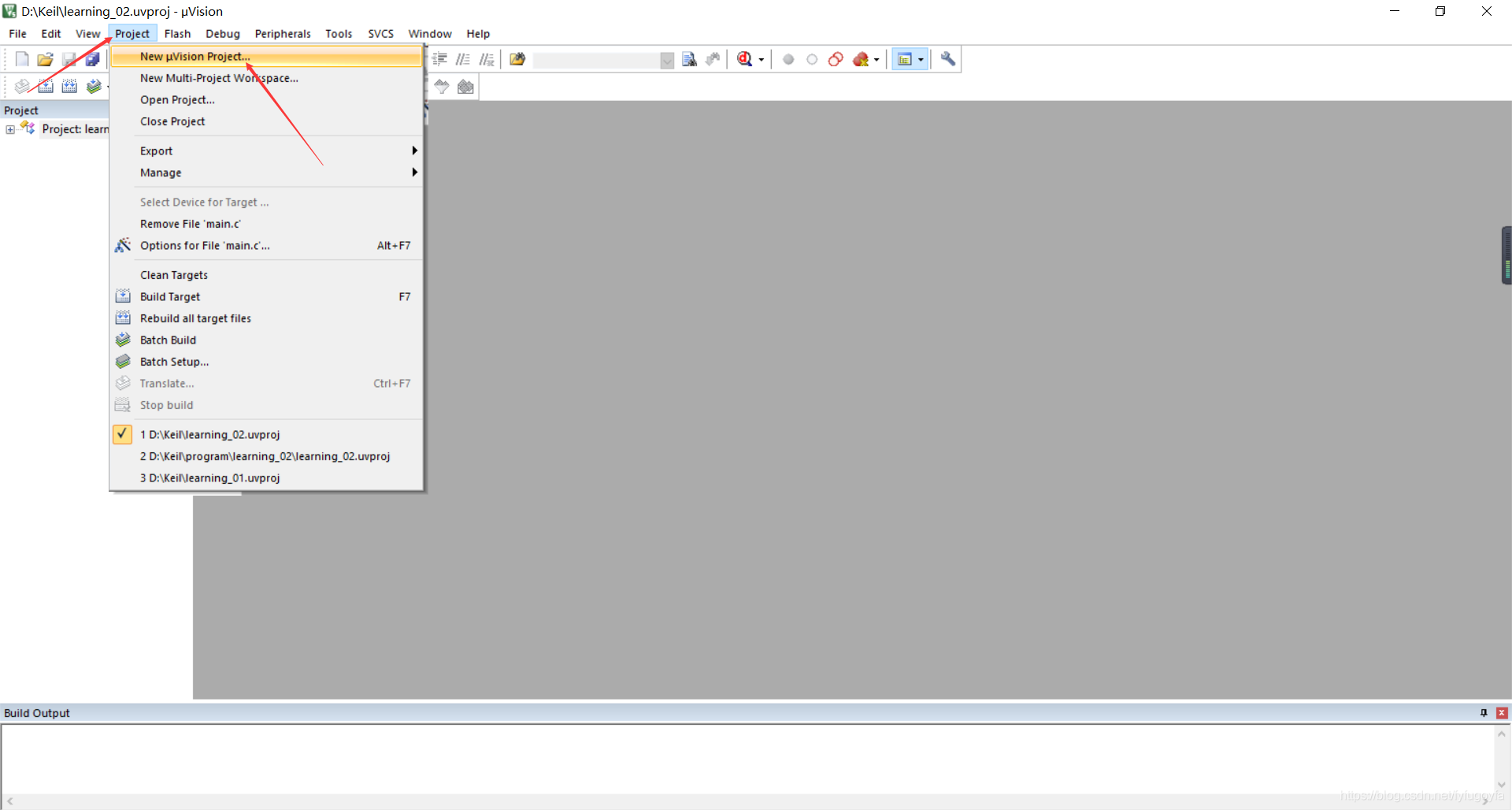Open the find text combo box dropdown
This screenshot has width=1512, height=810.
[x=667, y=60]
